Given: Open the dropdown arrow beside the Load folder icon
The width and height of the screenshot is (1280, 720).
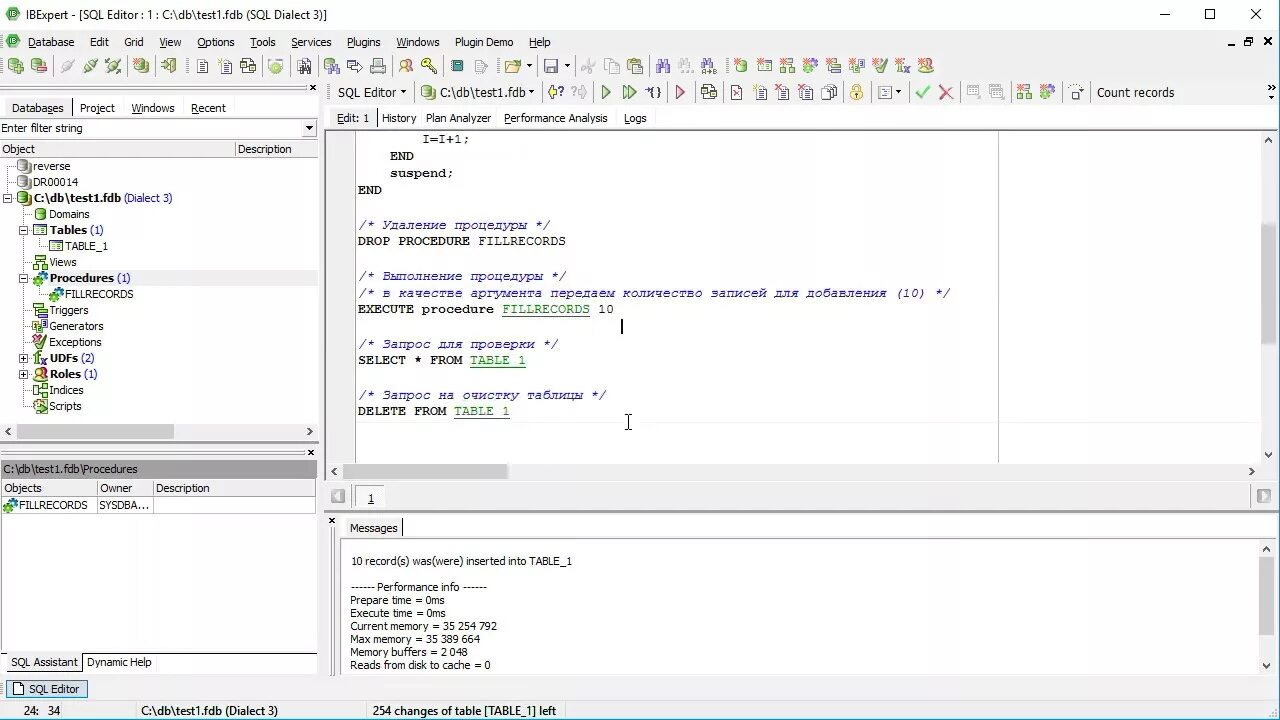Looking at the screenshot, I should 529,66.
